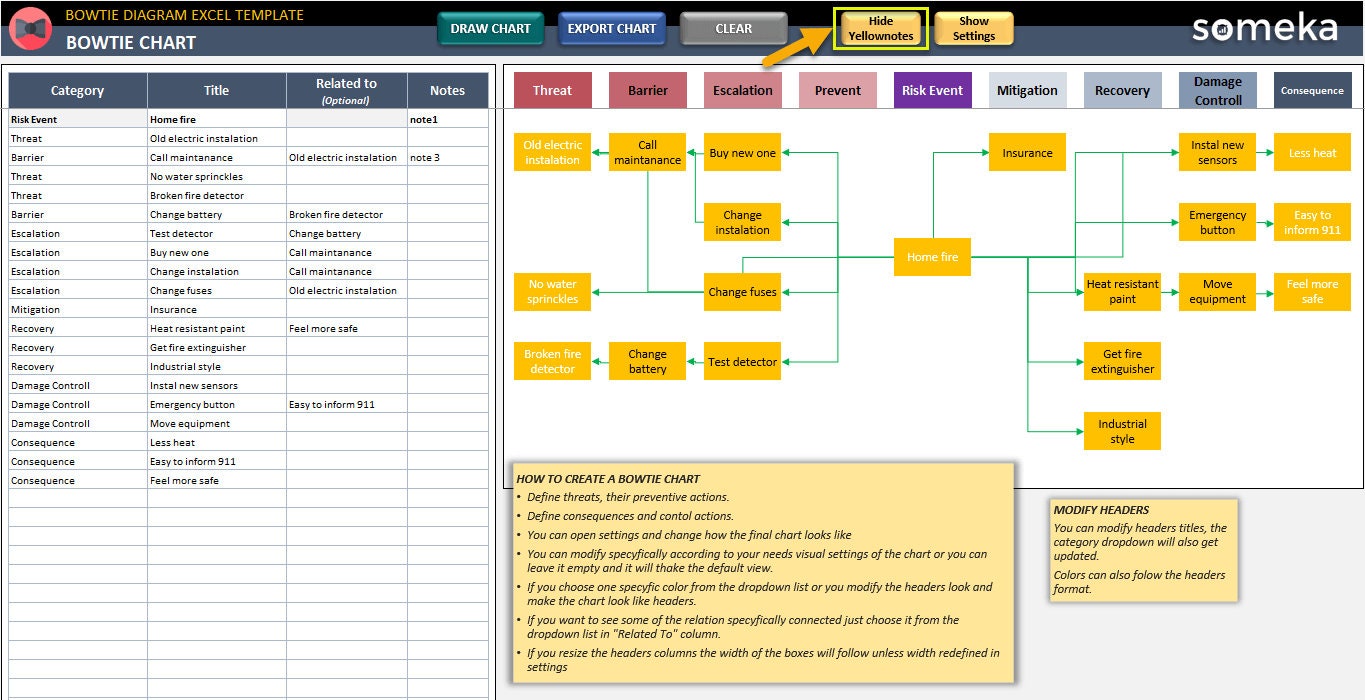The image size is (1365, 700).
Task: Open Show Settings panel
Action: (x=973, y=29)
